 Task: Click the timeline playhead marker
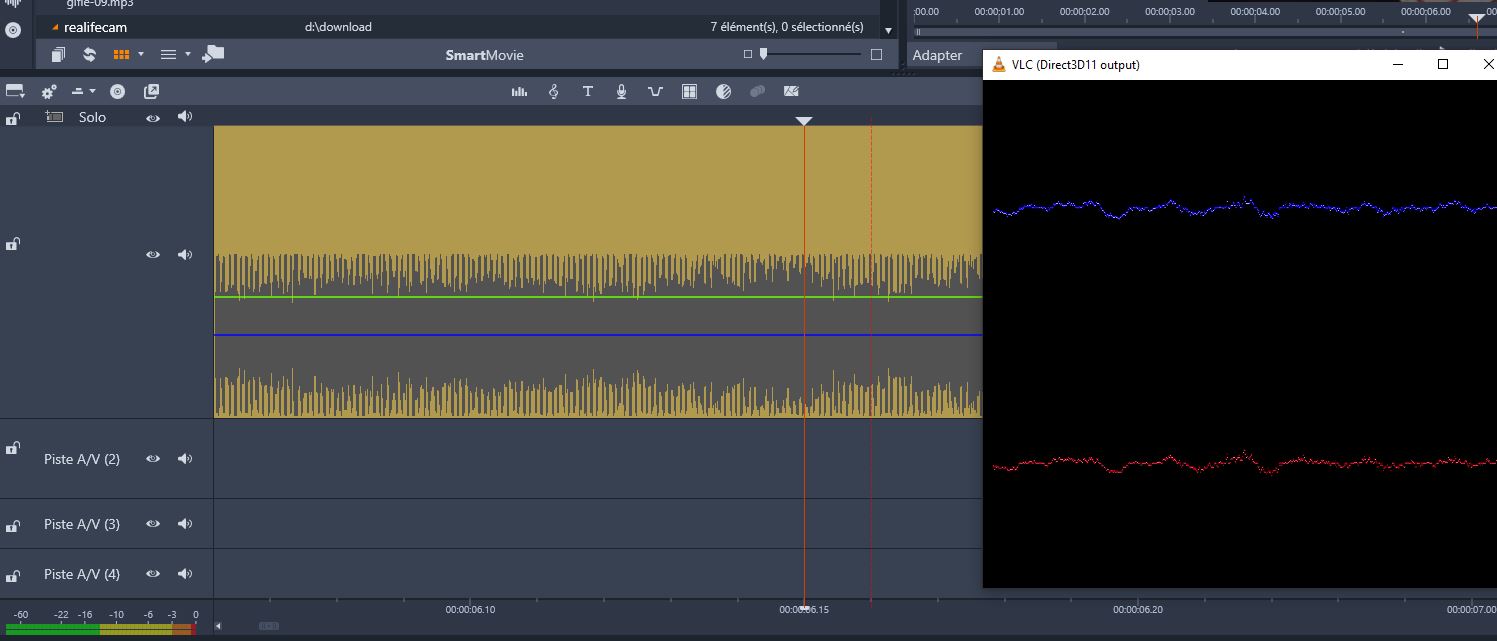click(804, 121)
